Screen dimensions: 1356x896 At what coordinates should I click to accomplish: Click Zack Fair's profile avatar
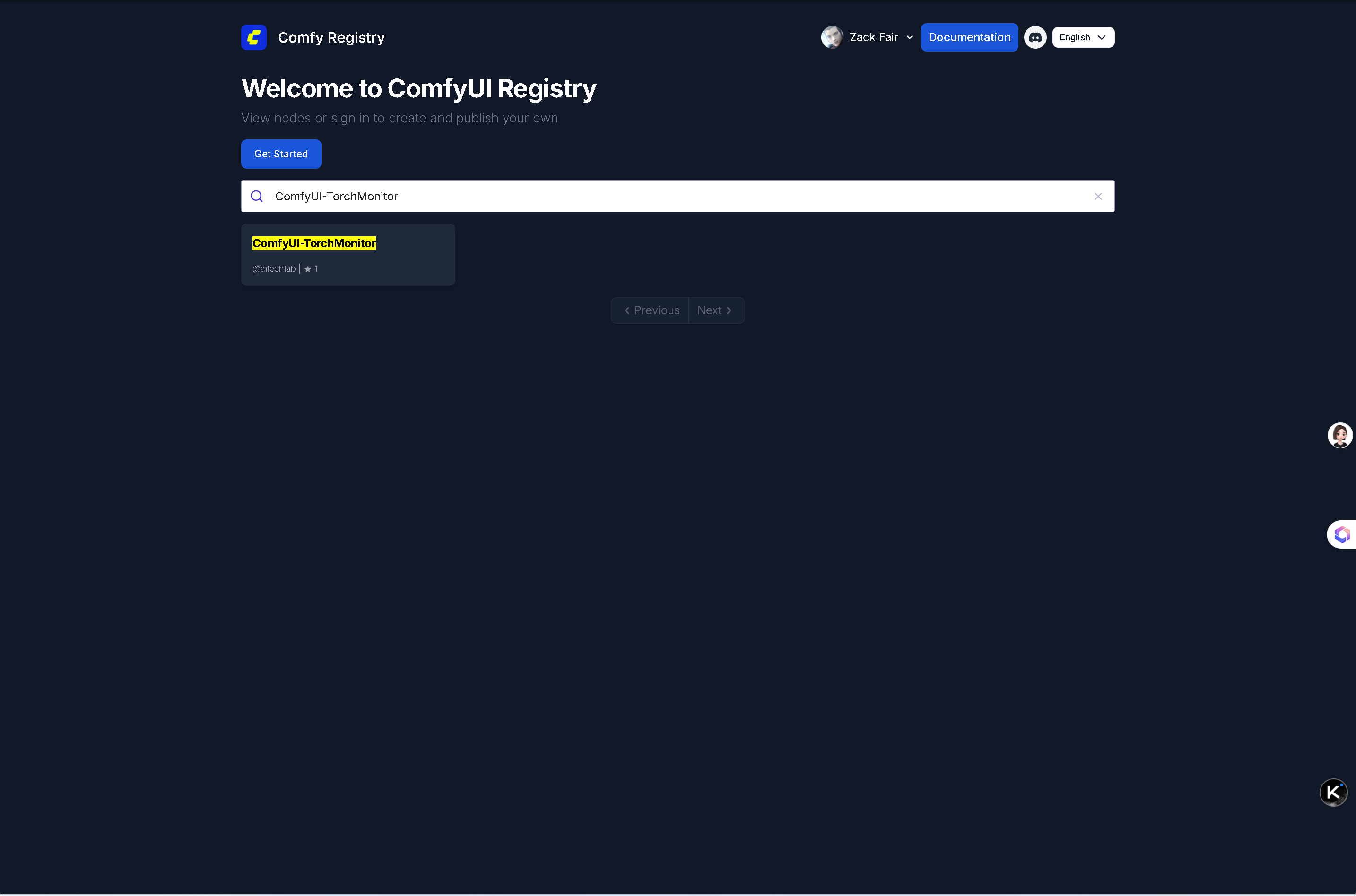click(x=832, y=37)
